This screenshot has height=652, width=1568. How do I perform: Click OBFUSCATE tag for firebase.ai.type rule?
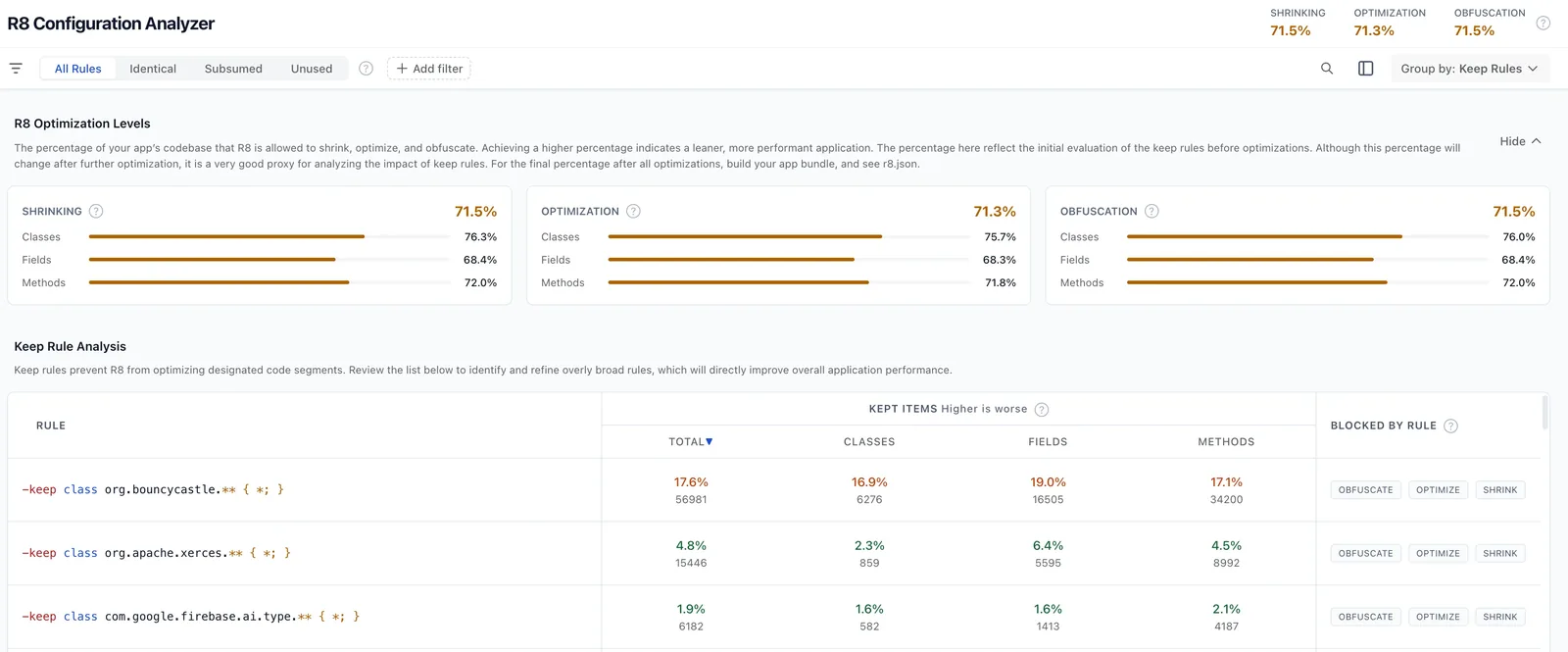point(1365,617)
